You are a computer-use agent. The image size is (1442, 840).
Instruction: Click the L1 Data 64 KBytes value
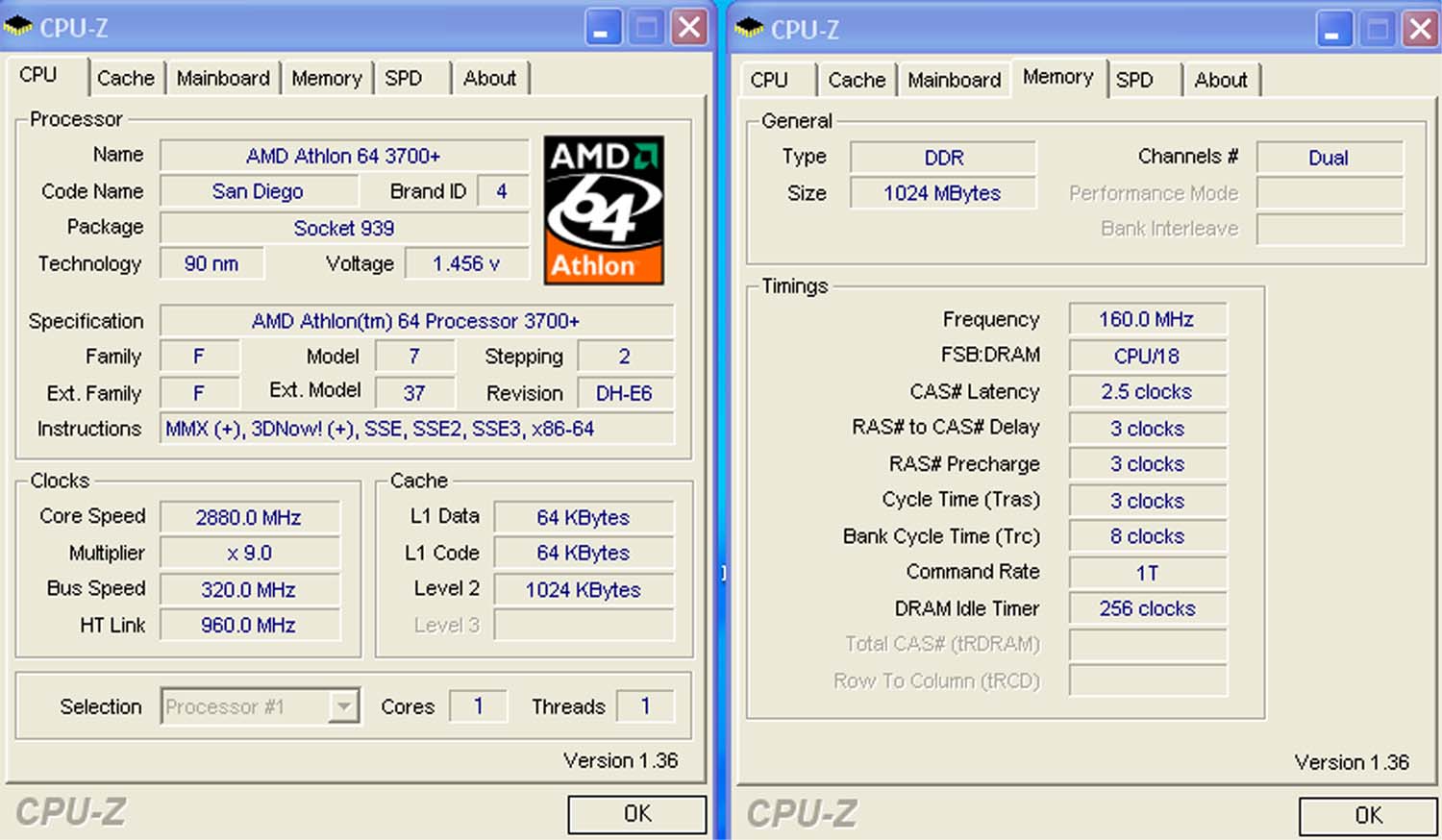584,517
